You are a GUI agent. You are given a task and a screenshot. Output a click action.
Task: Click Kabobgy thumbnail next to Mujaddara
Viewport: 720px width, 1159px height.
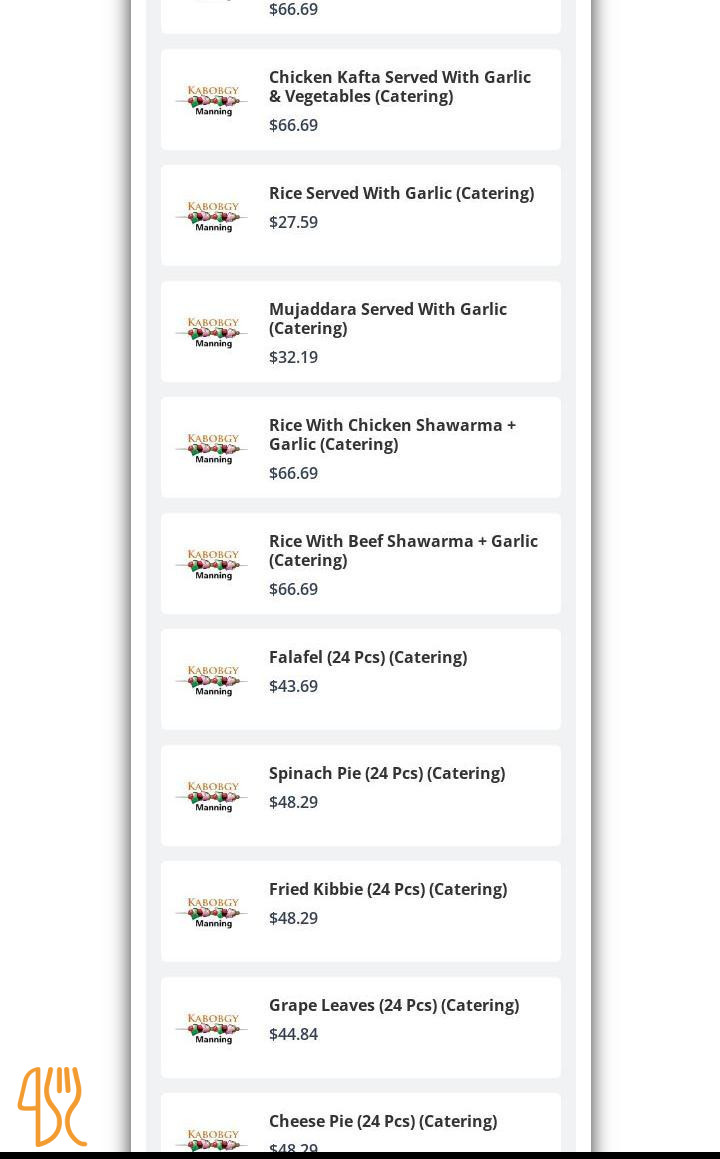coord(213,333)
